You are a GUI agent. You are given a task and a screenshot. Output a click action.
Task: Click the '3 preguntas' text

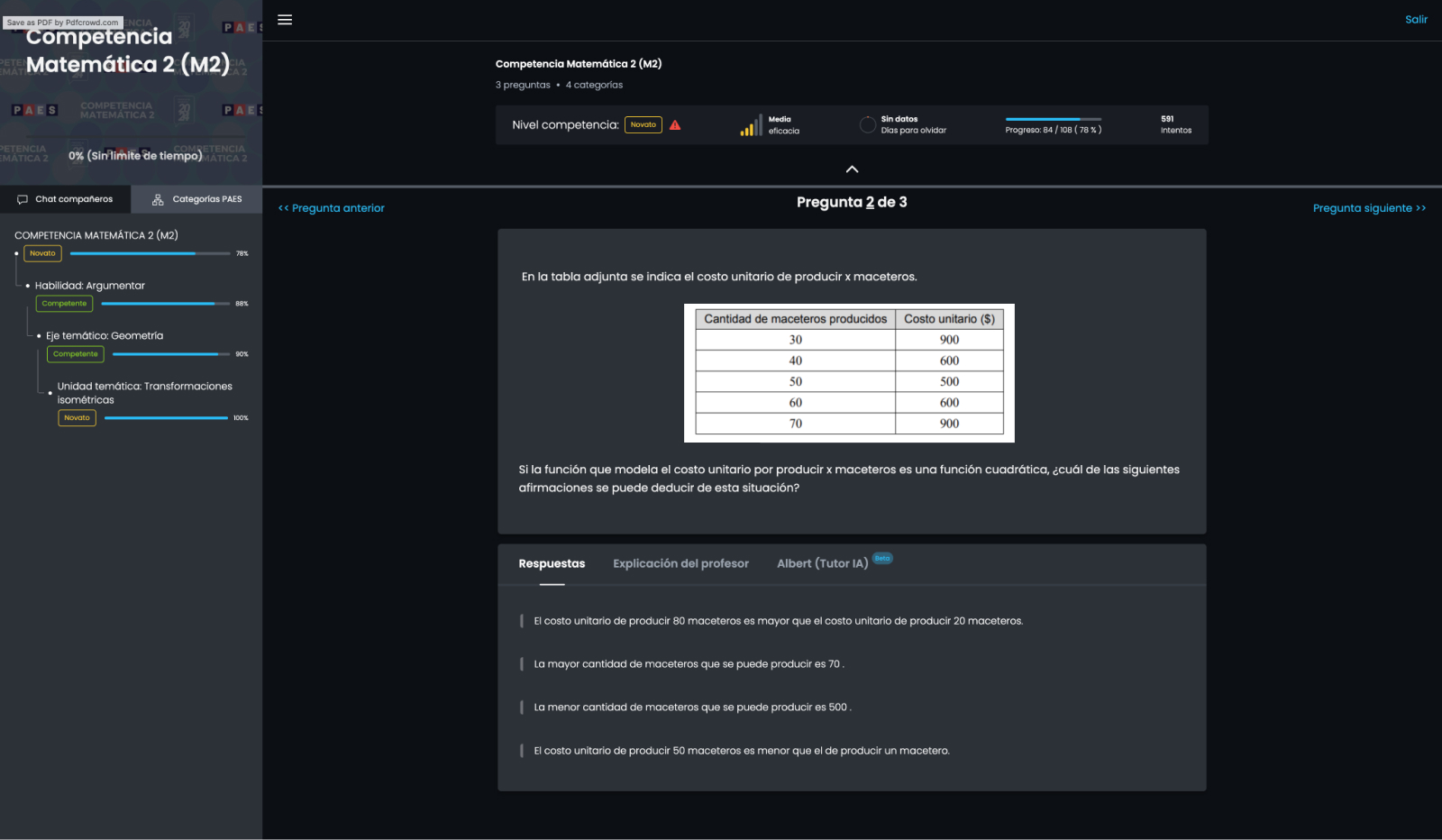tap(523, 86)
